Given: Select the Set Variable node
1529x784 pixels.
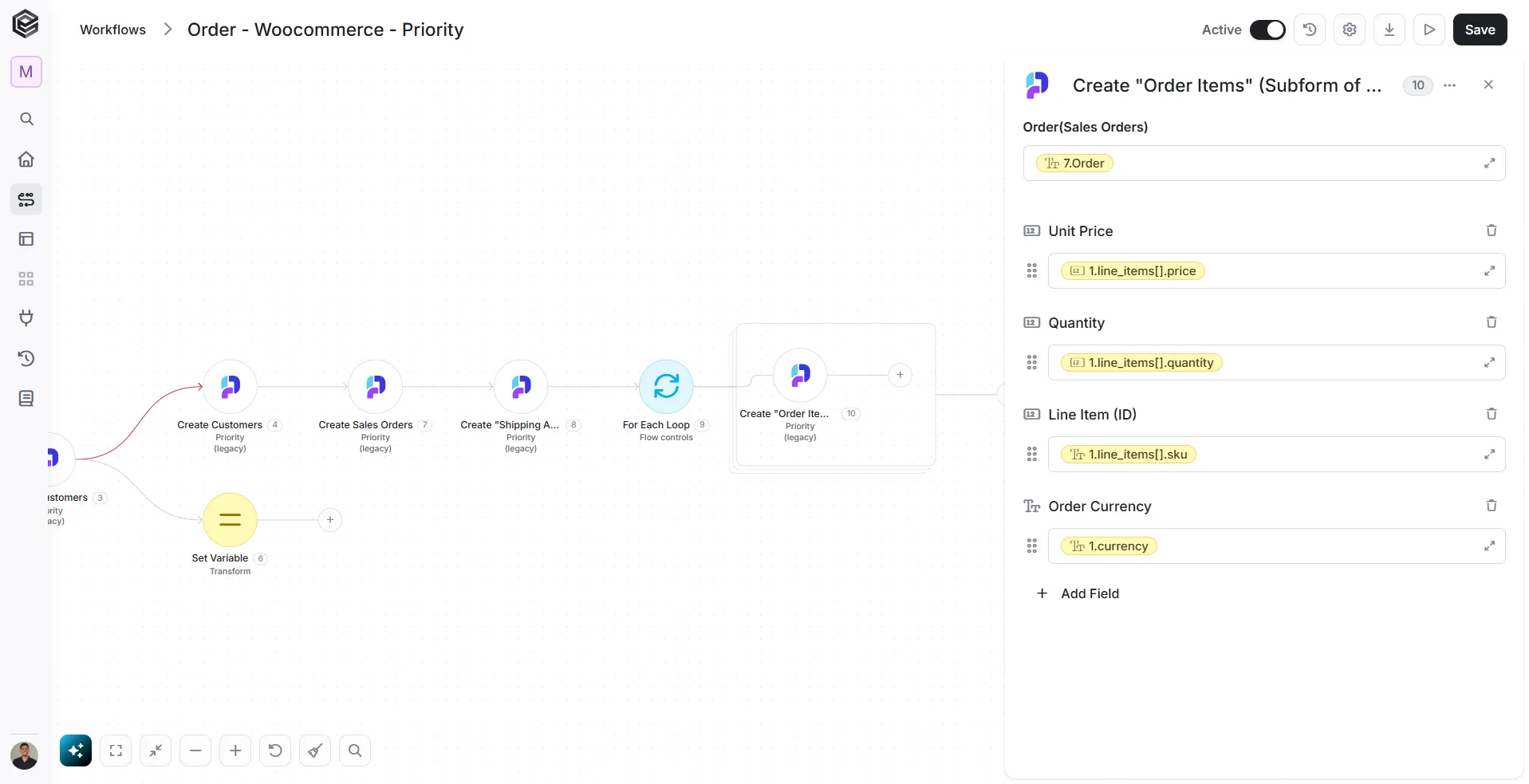Looking at the screenshot, I should coord(230,520).
